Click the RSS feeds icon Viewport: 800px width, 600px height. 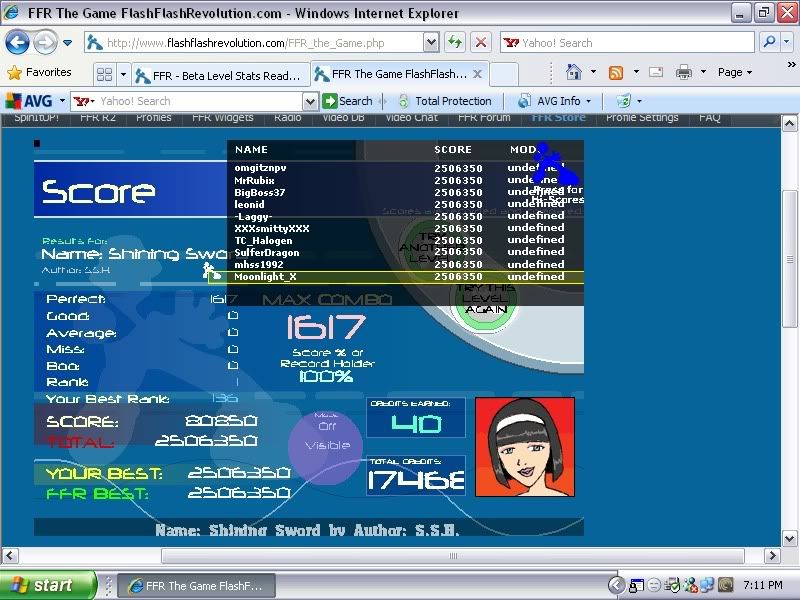(x=617, y=72)
